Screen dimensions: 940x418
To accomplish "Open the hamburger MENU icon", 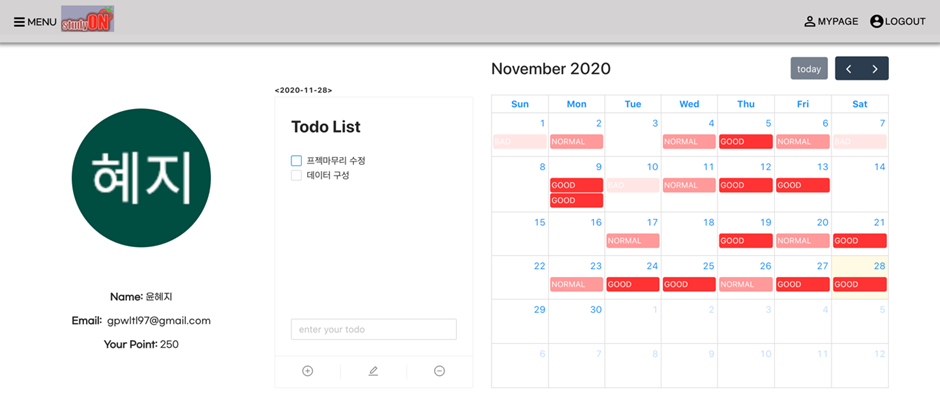I will click(x=19, y=22).
